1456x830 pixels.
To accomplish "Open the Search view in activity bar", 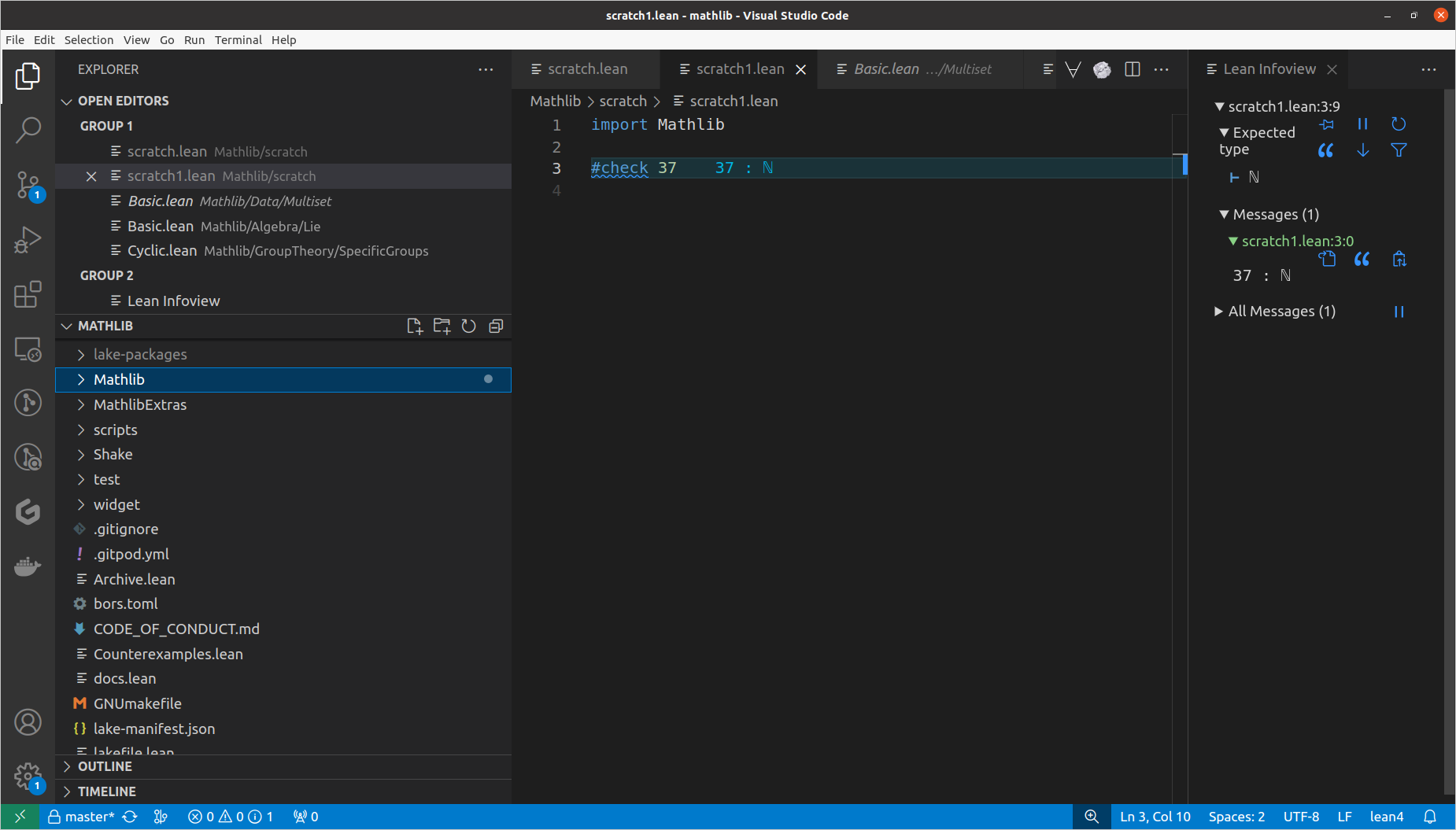I will (x=28, y=131).
